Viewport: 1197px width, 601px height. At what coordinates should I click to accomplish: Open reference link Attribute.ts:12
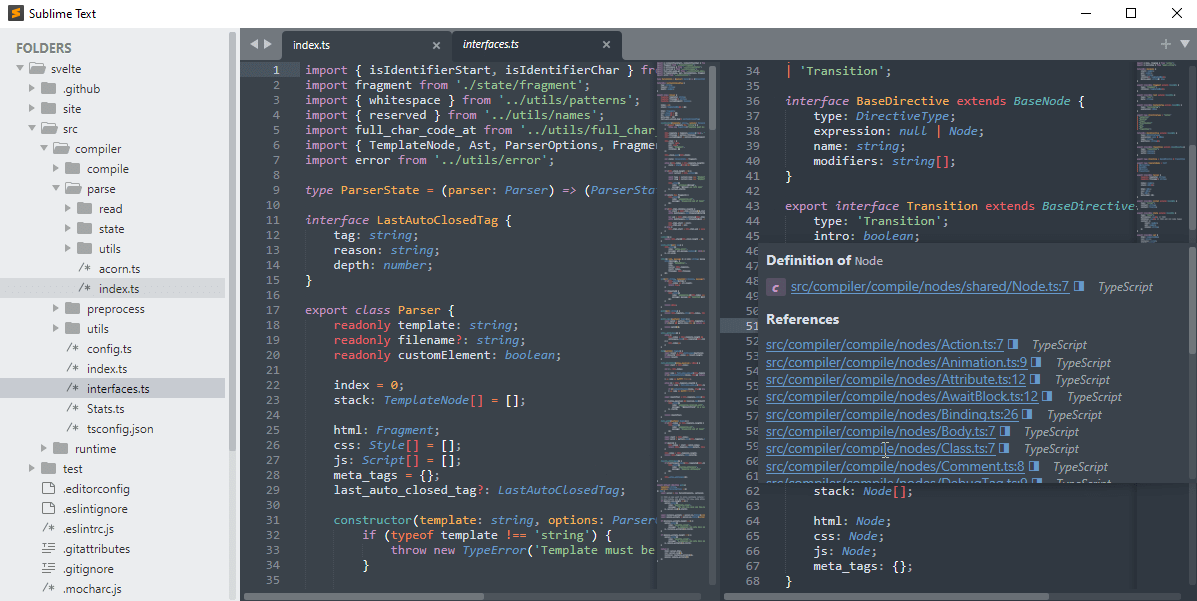tap(895, 380)
